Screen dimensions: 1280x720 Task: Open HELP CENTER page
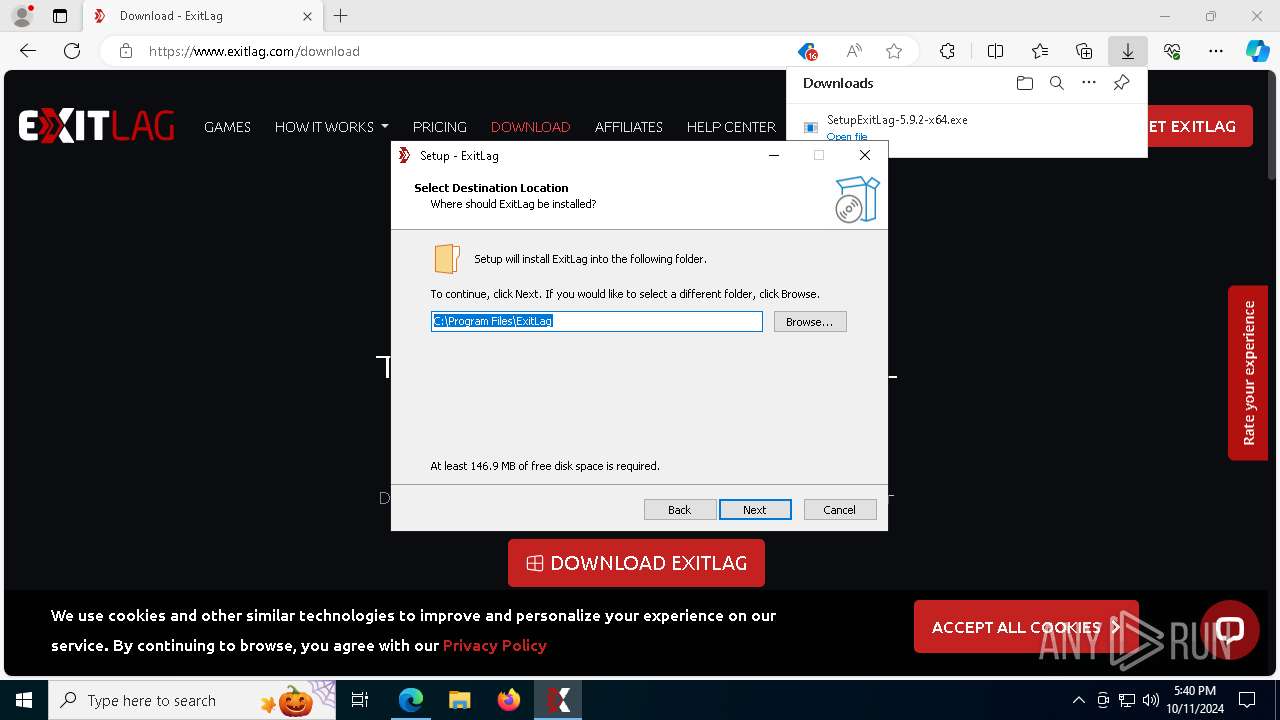(731, 127)
